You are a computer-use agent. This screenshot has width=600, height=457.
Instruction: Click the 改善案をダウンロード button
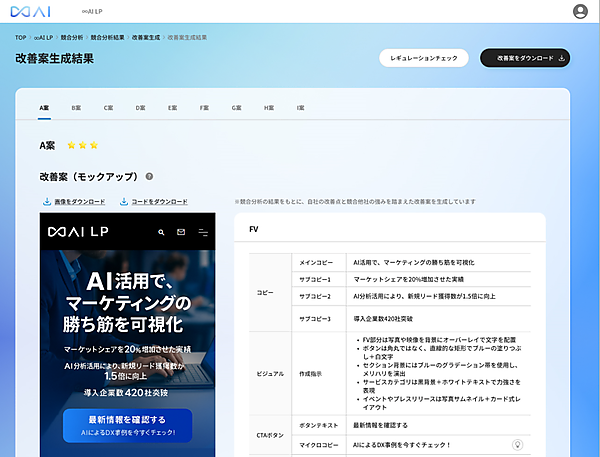(x=525, y=58)
